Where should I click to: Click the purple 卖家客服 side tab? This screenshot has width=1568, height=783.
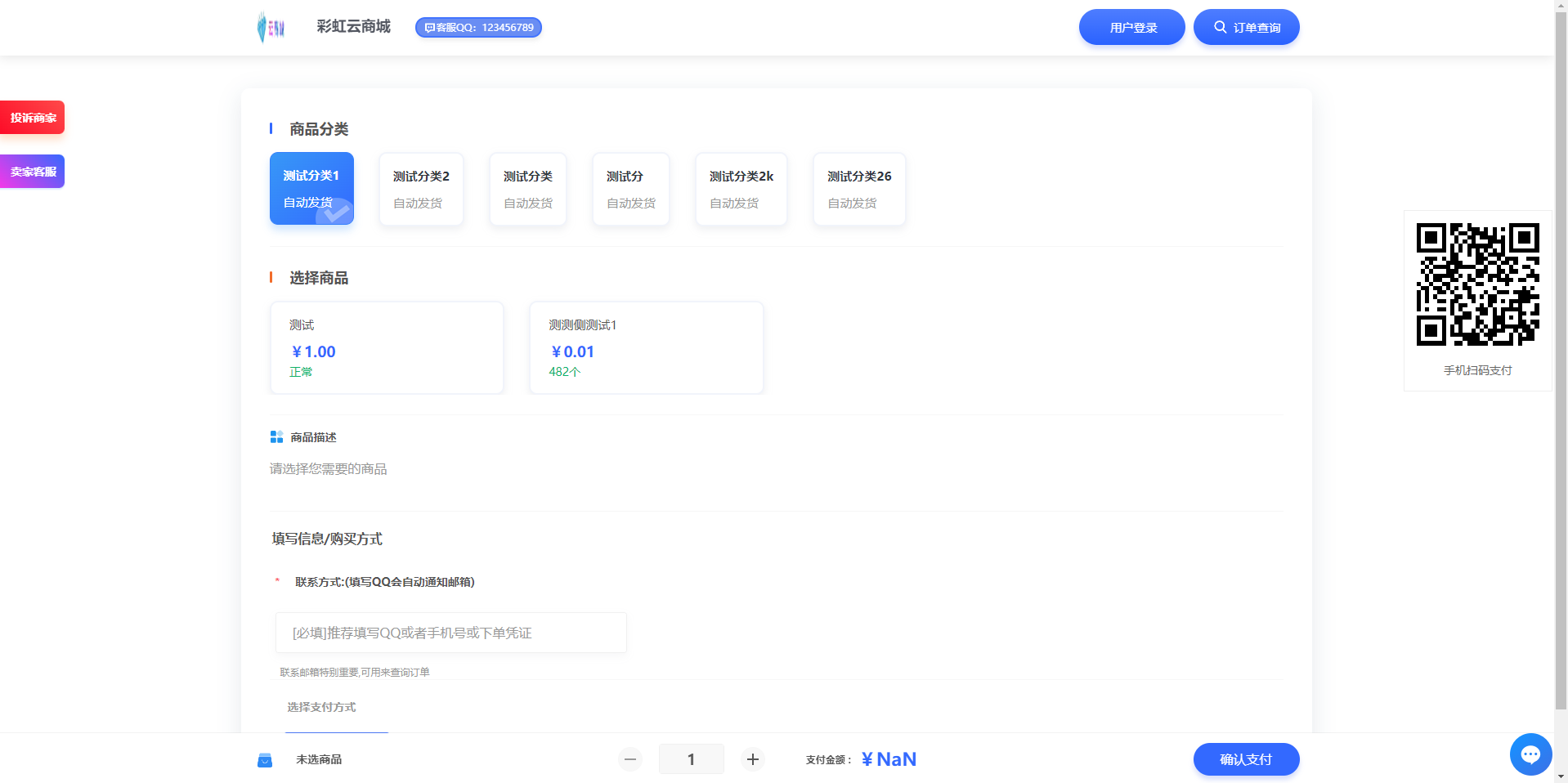(x=33, y=172)
